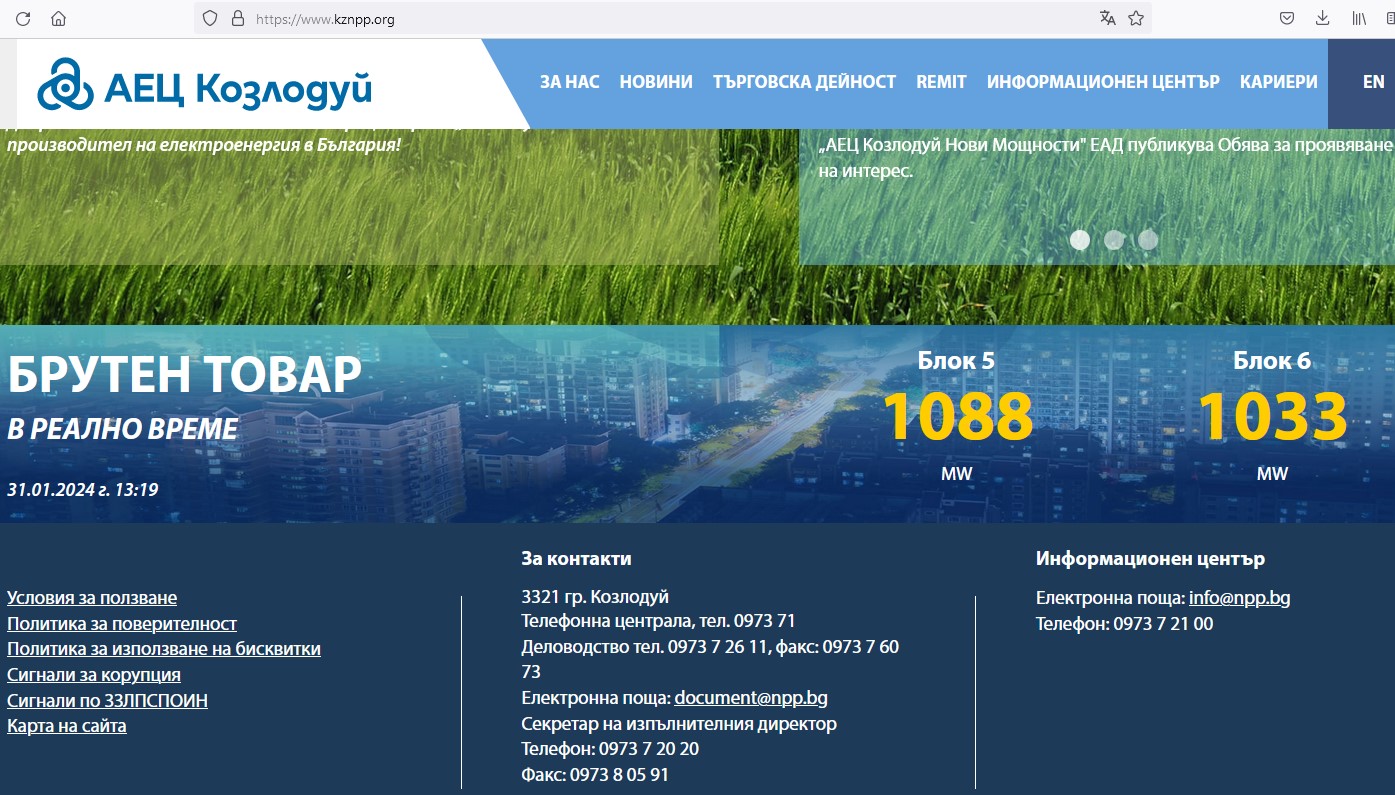Open the НОВИНИ menu item
Image resolution: width=1395 pixels, height=795 pixels.
[656, 82]
